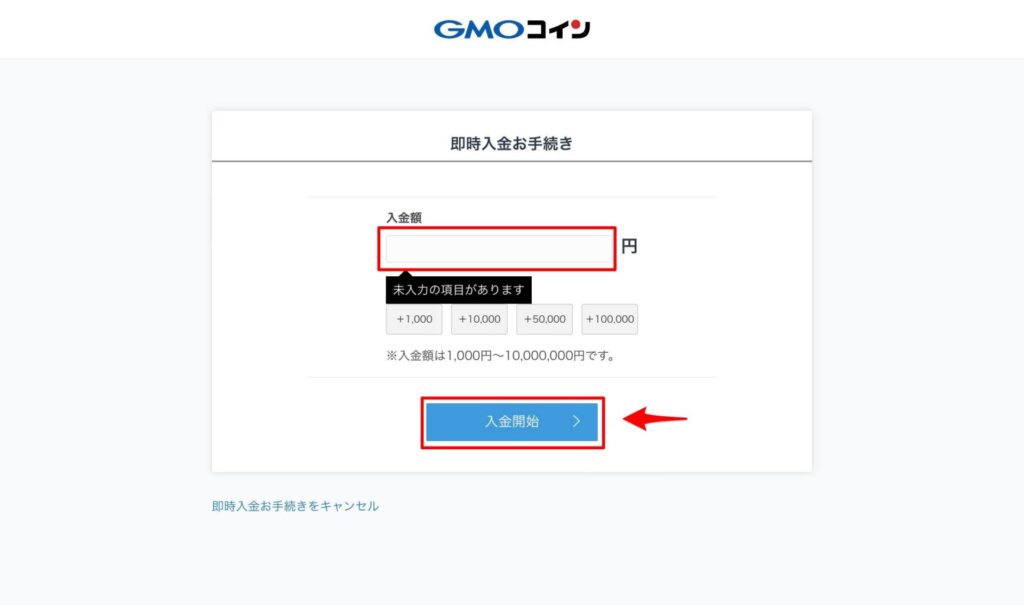The height and width of the screenshot is (605, 1024).
Task: Focus the 入金額 amount input field
Action: point(498,249)
